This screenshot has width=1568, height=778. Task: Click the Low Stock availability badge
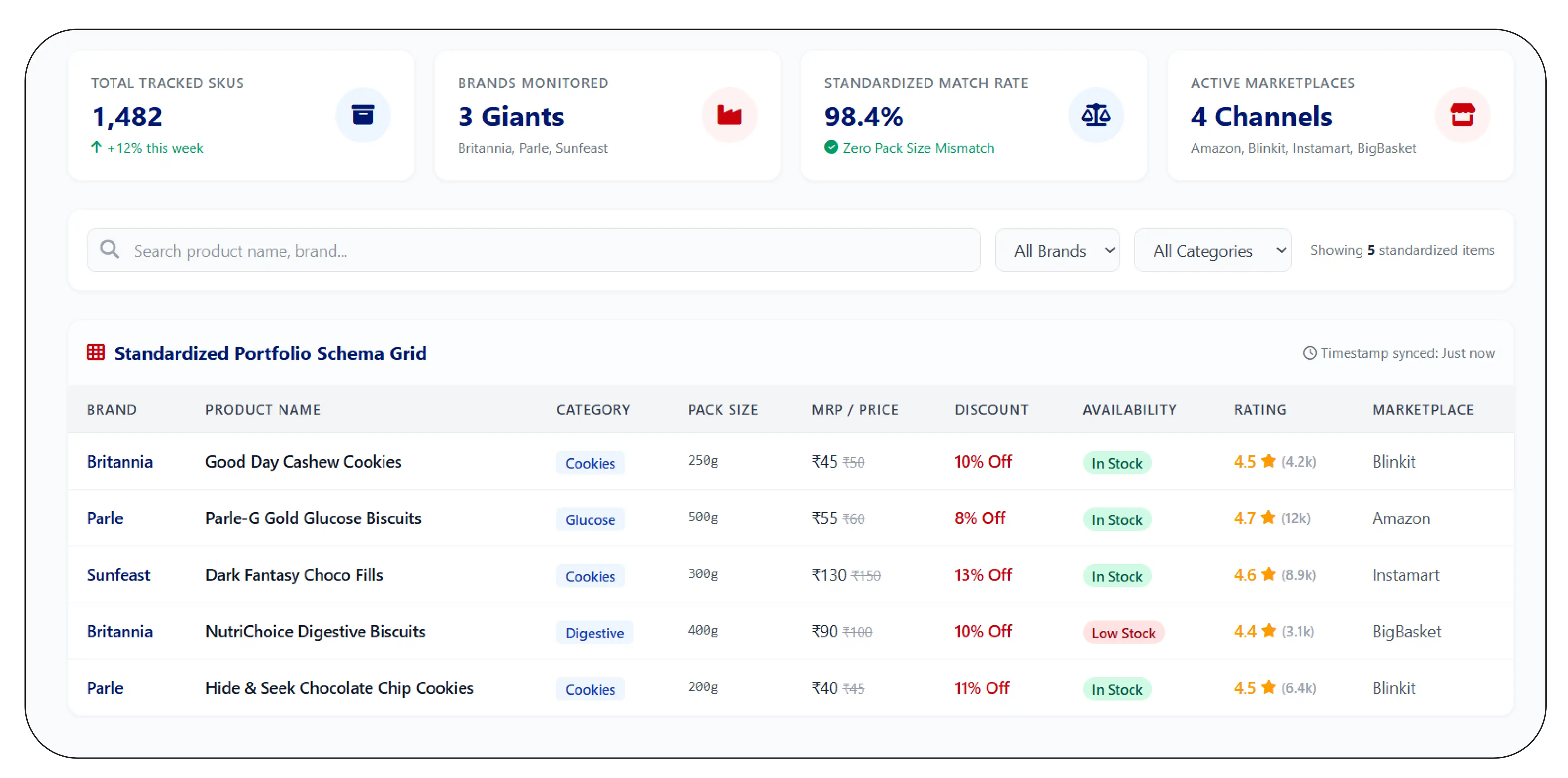point(1123,633)
